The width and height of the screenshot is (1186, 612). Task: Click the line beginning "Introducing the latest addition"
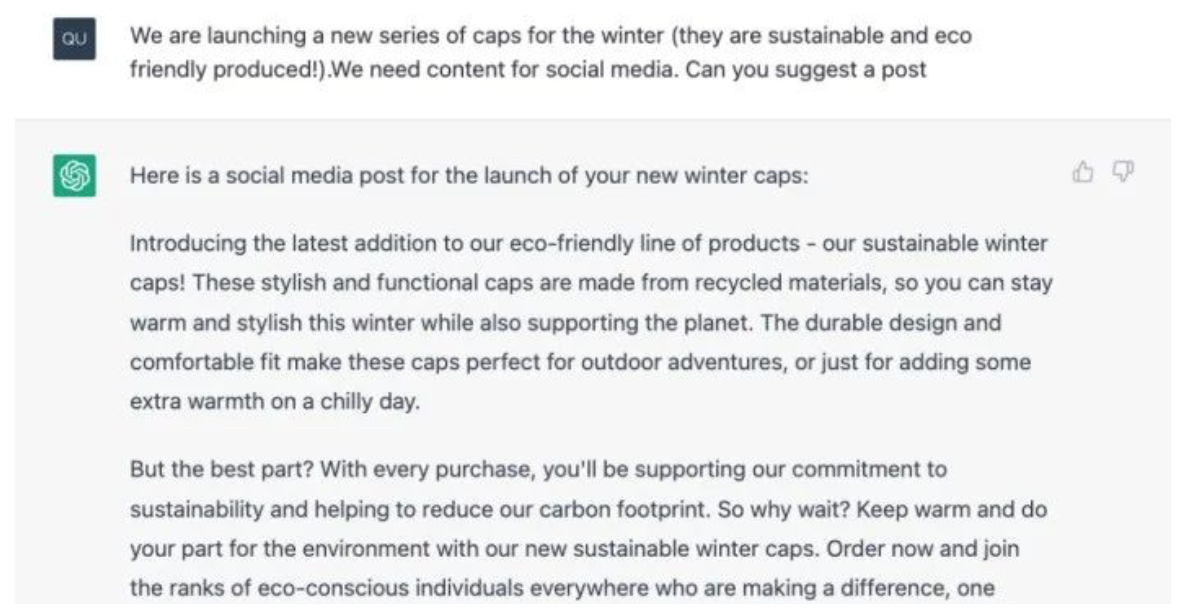coord(588,243)
